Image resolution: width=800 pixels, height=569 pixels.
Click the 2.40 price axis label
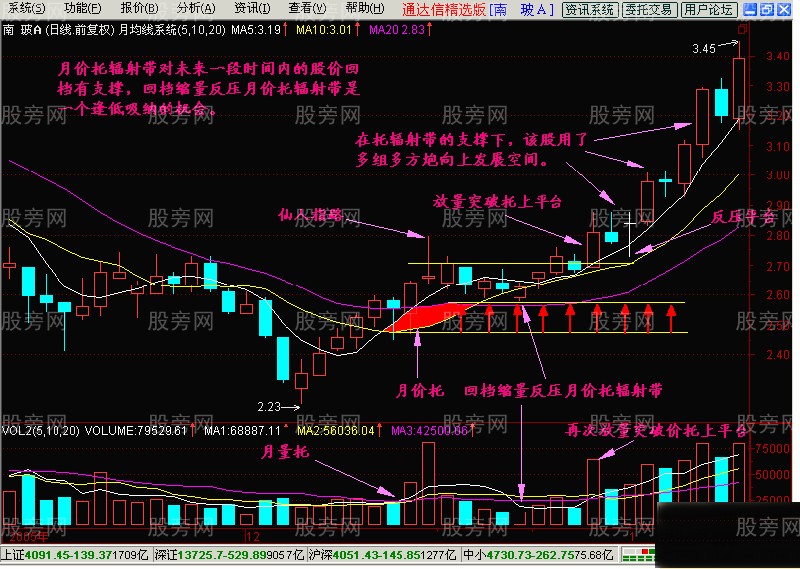pyautogui.click(x=778, y=354)
